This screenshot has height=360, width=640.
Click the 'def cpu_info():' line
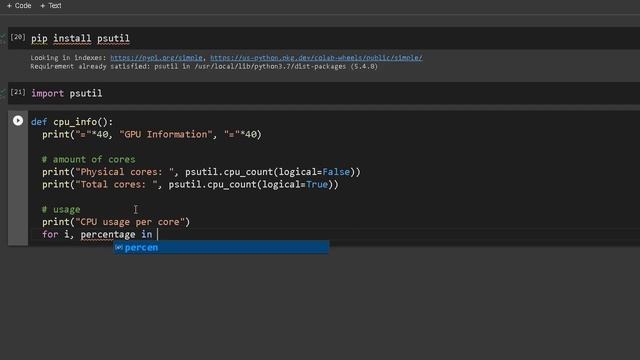72,122
